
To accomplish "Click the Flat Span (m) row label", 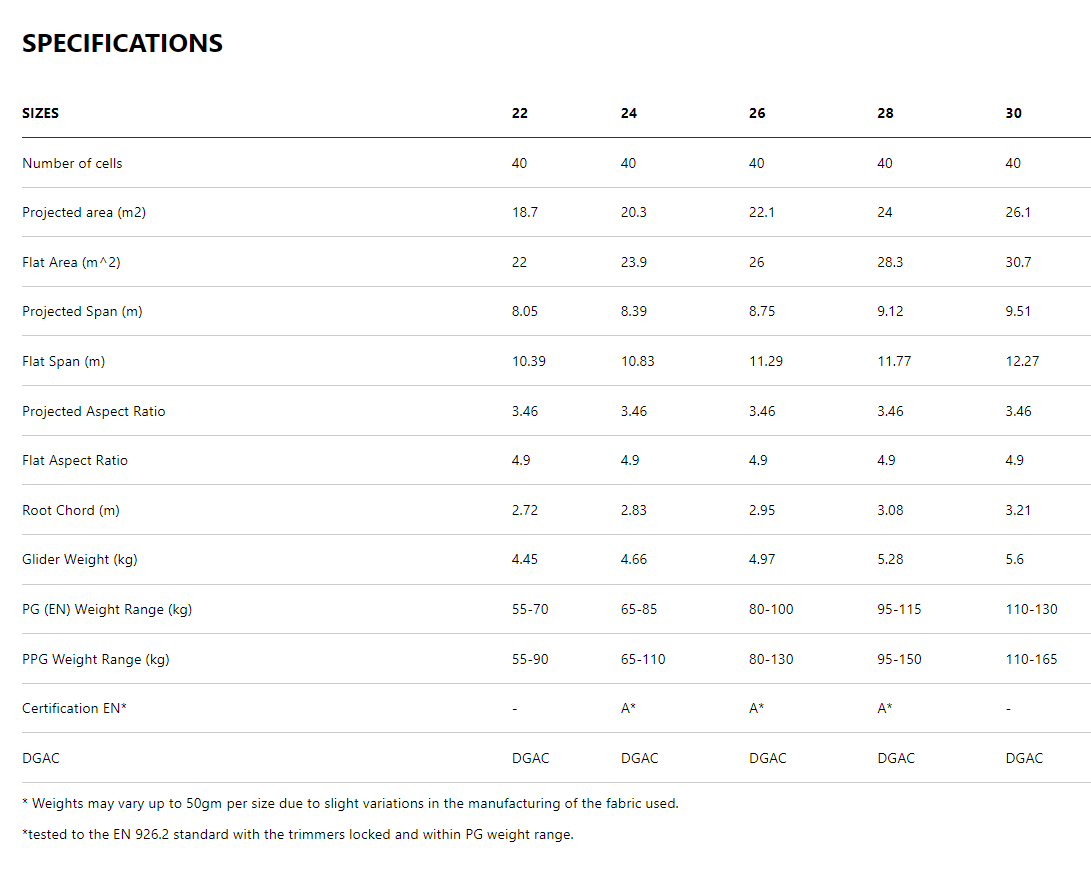I will (64, 361).
